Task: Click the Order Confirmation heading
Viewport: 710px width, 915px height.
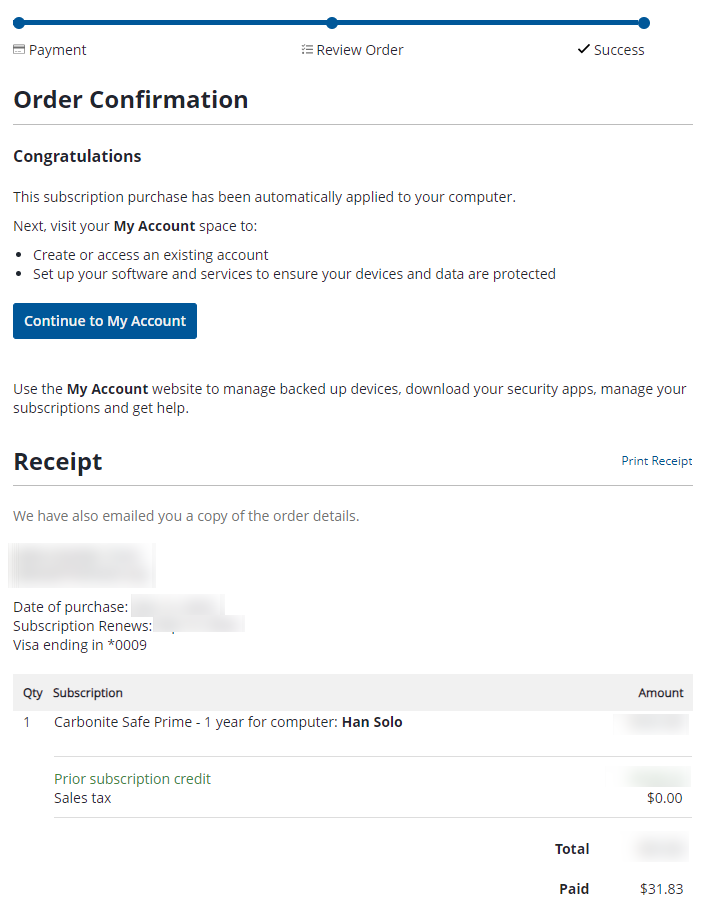Action: [130, 100]
